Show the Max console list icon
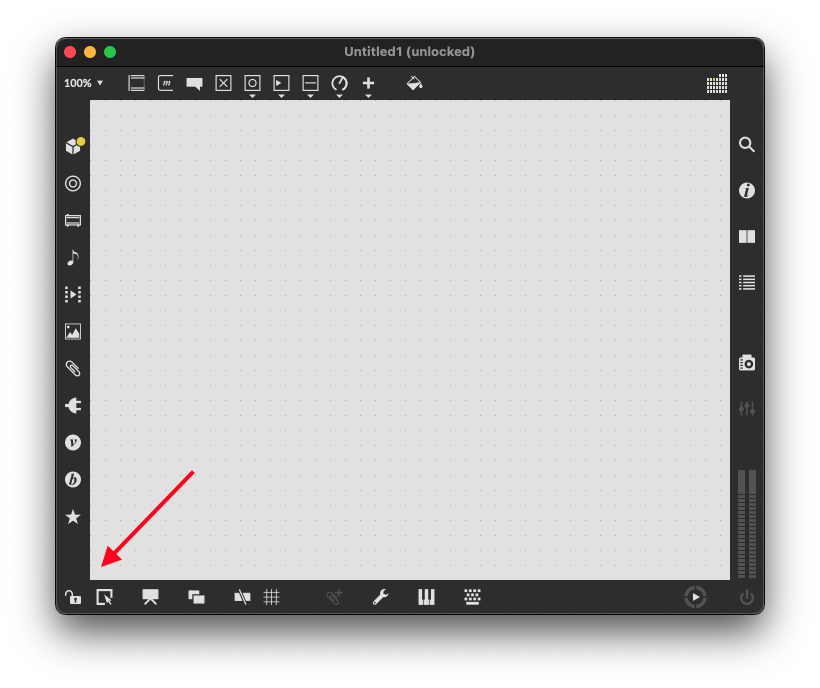This screenshot has width=820, height=688. point(747,282)
